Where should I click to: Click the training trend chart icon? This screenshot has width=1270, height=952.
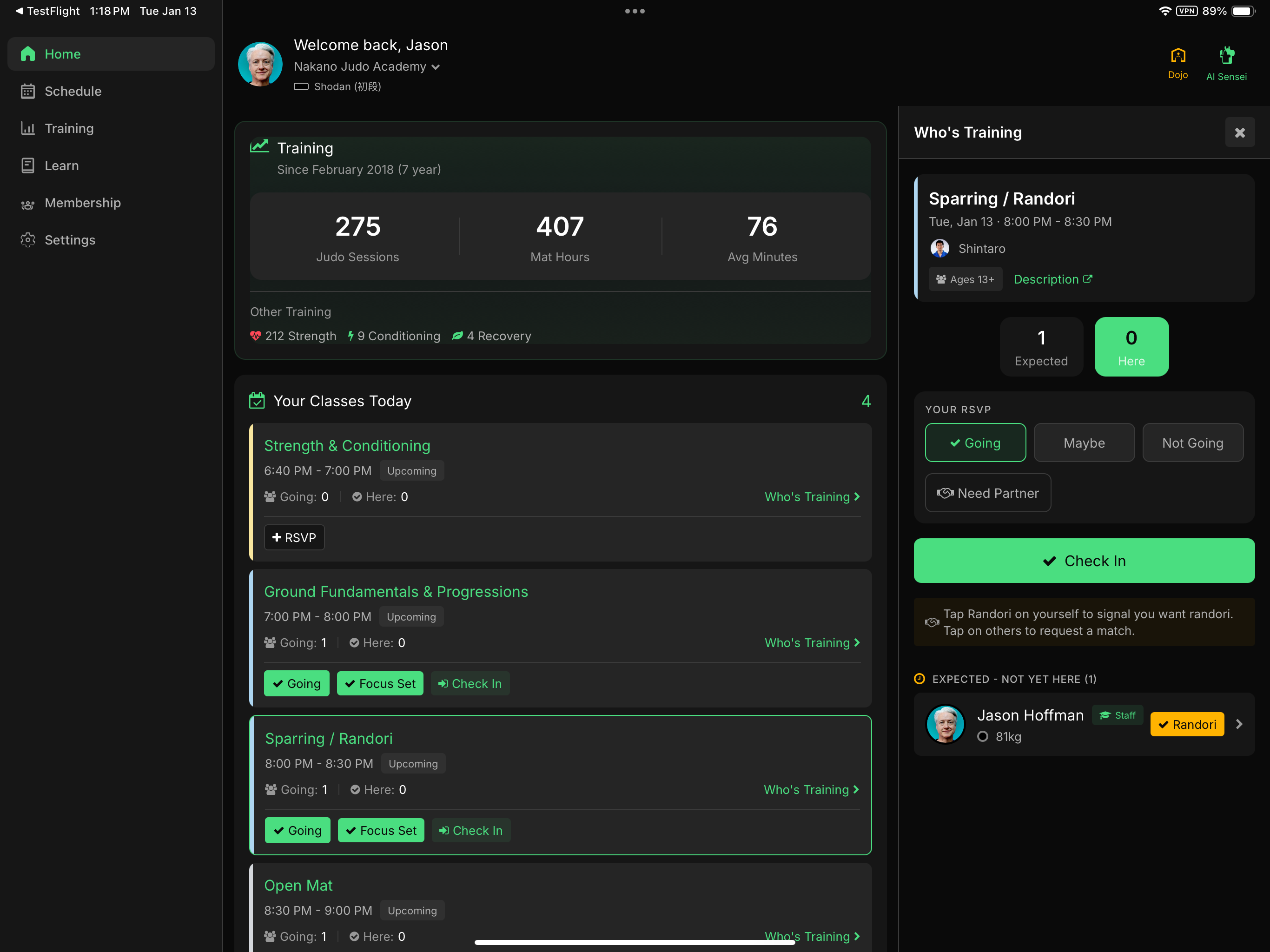pos(259,146)
